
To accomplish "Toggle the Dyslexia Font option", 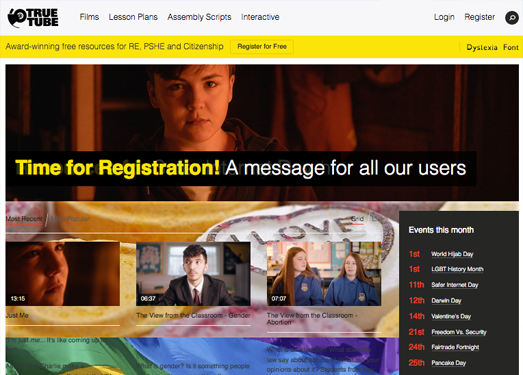I will pos(492,47).
